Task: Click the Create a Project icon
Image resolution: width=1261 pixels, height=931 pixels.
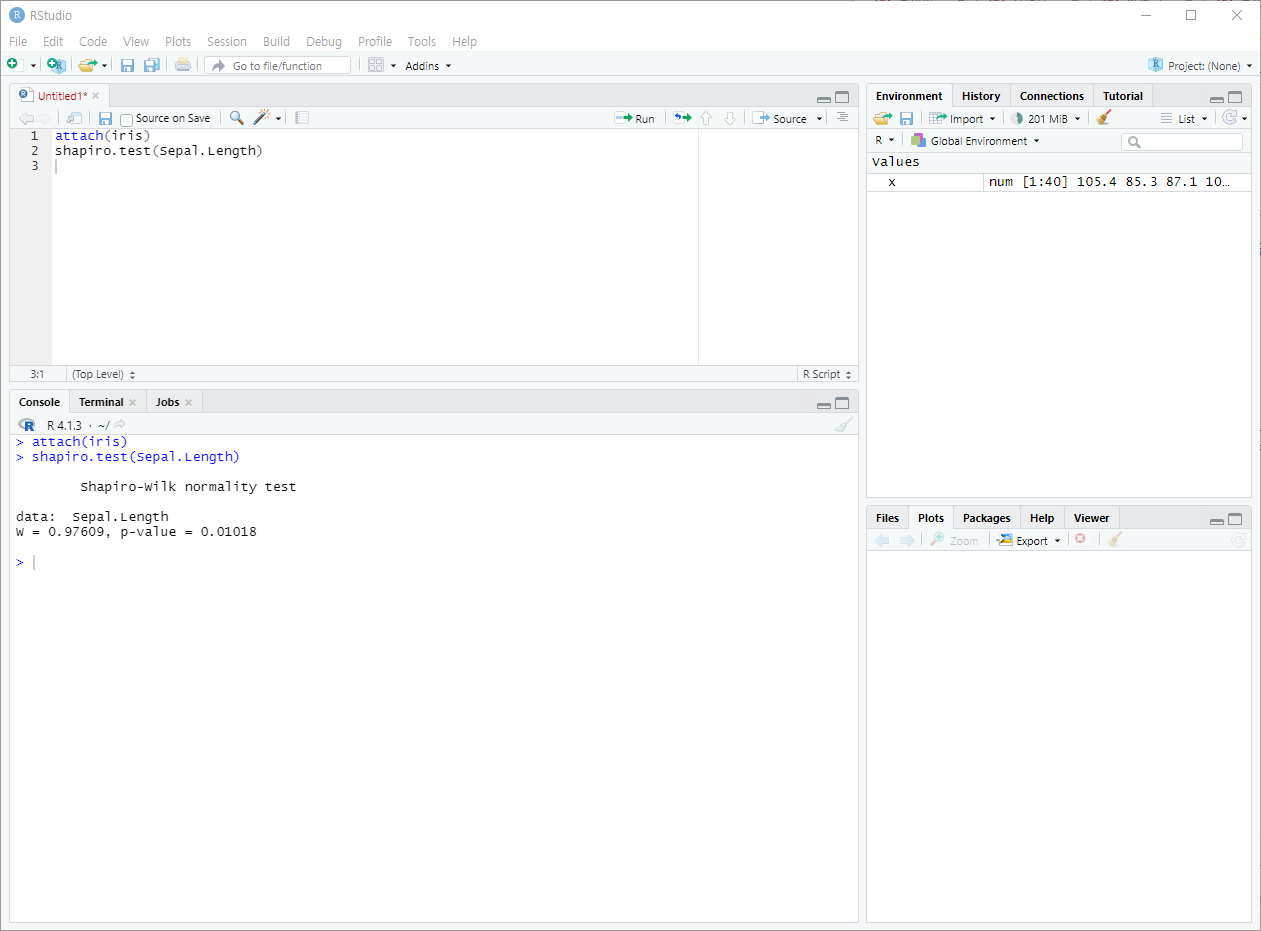Action: pyautogui.click(x=56, y=65)
